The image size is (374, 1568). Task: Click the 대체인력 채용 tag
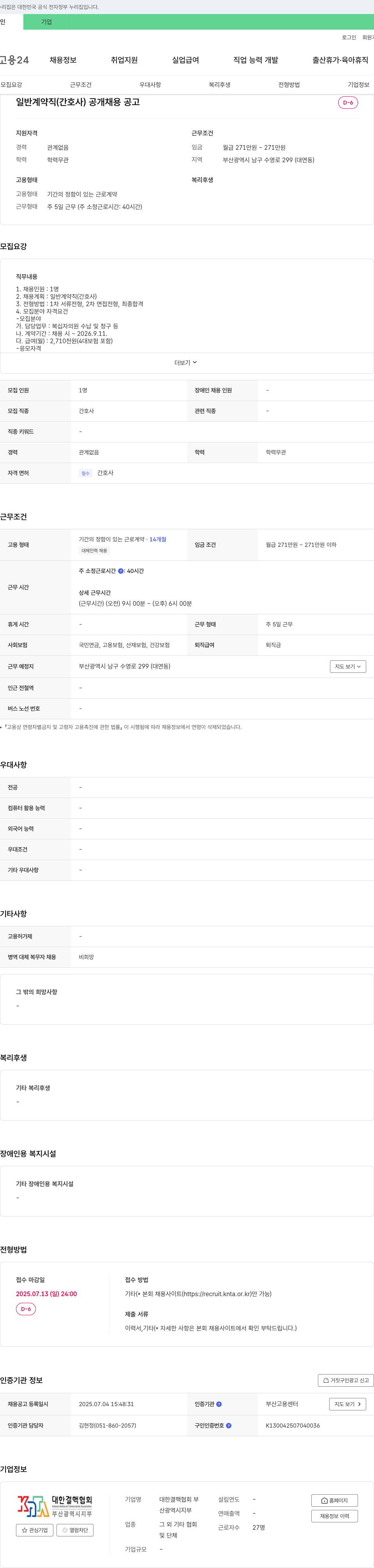click(x=94, y=551)
